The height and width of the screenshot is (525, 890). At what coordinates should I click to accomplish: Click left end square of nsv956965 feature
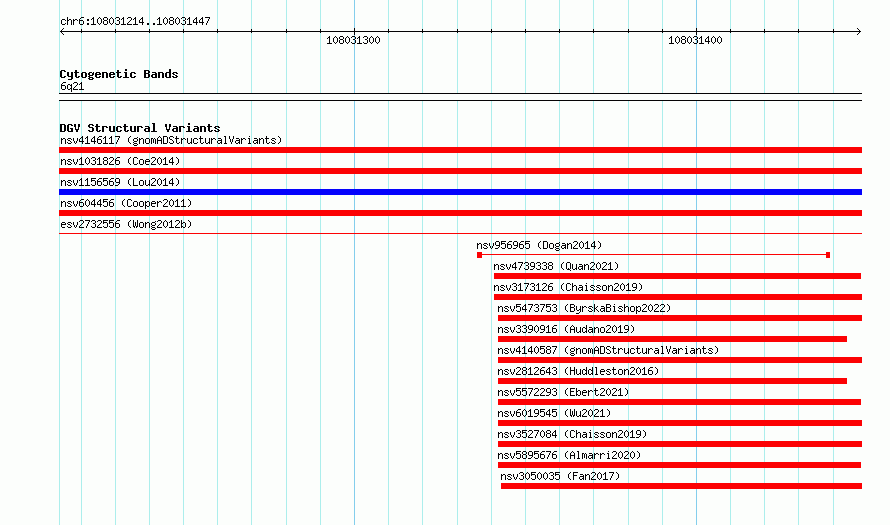(x=480, y=255)
